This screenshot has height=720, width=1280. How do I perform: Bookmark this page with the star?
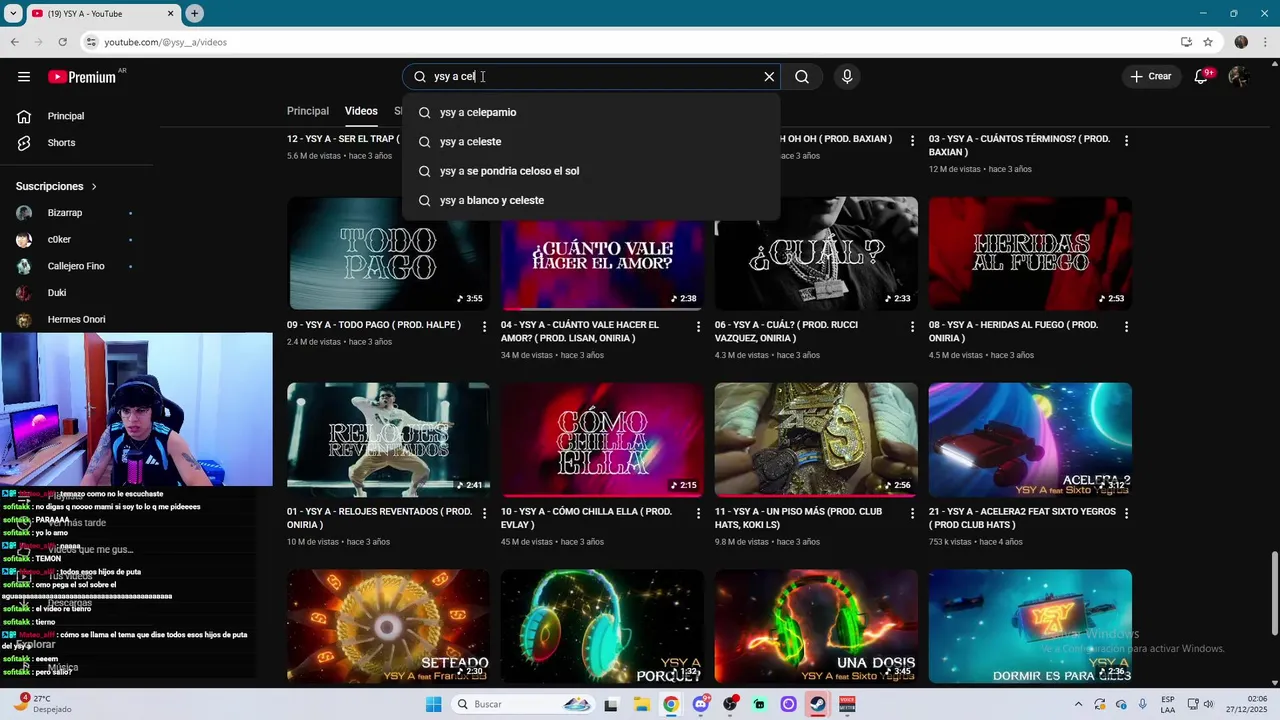(x=1208, y=42)
